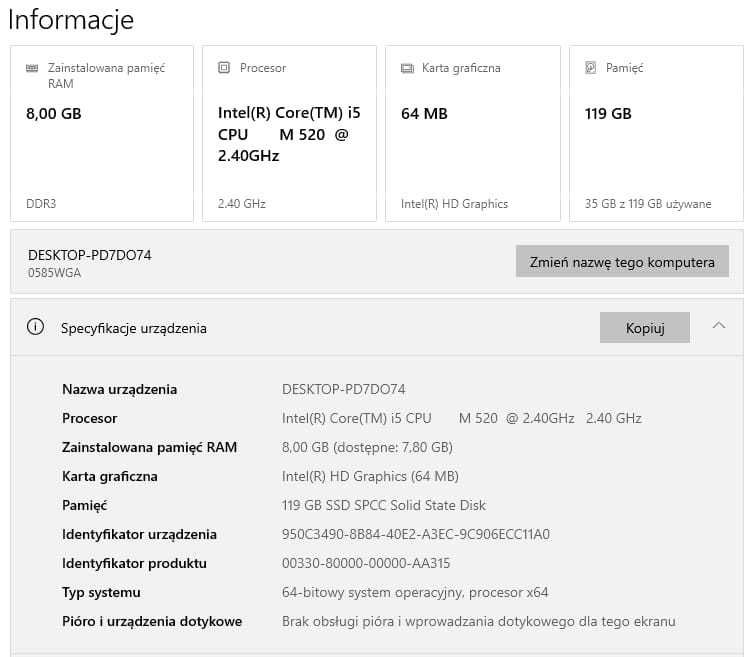Select 'Intel(R) HD Graphics (64 MB)' value
Viewport: 749px width, 657px height.
(x=370, y=476)
